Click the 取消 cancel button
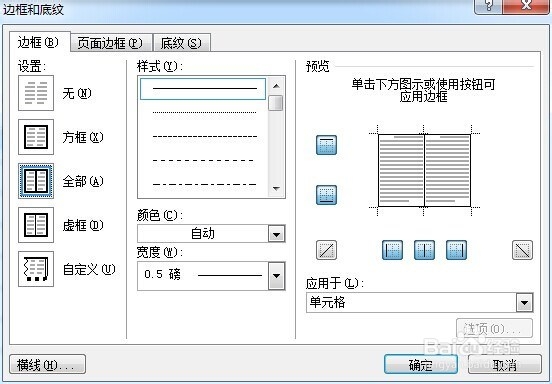Screen dimensions: 552x384 [x=505, y=365]
